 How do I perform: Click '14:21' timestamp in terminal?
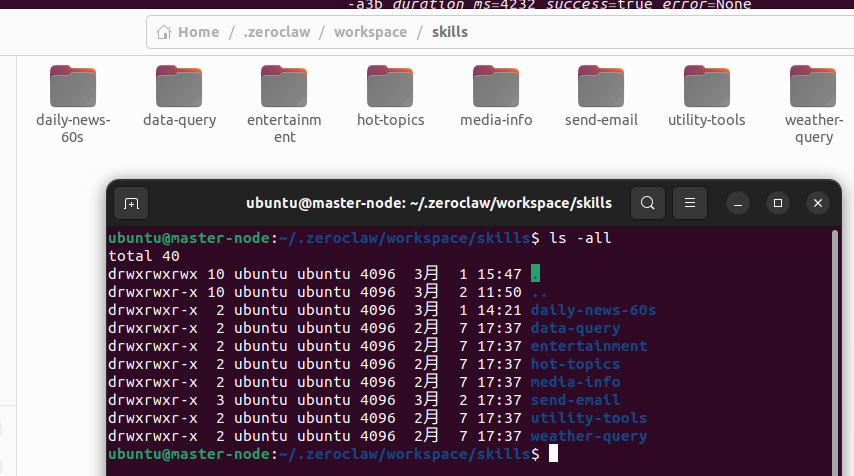499,310
